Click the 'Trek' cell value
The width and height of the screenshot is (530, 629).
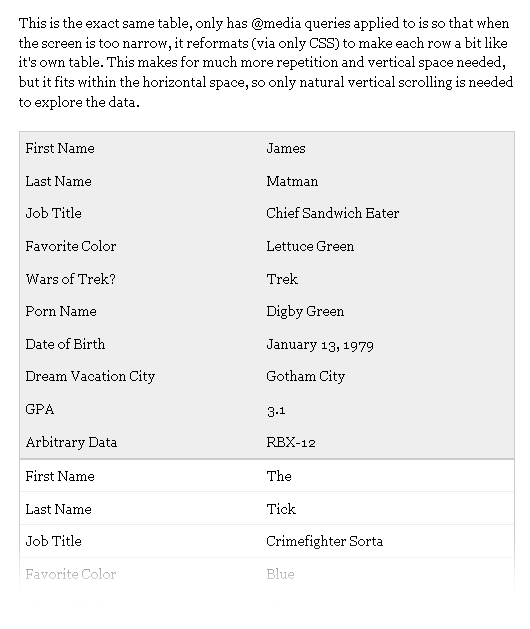click(282, 279)
